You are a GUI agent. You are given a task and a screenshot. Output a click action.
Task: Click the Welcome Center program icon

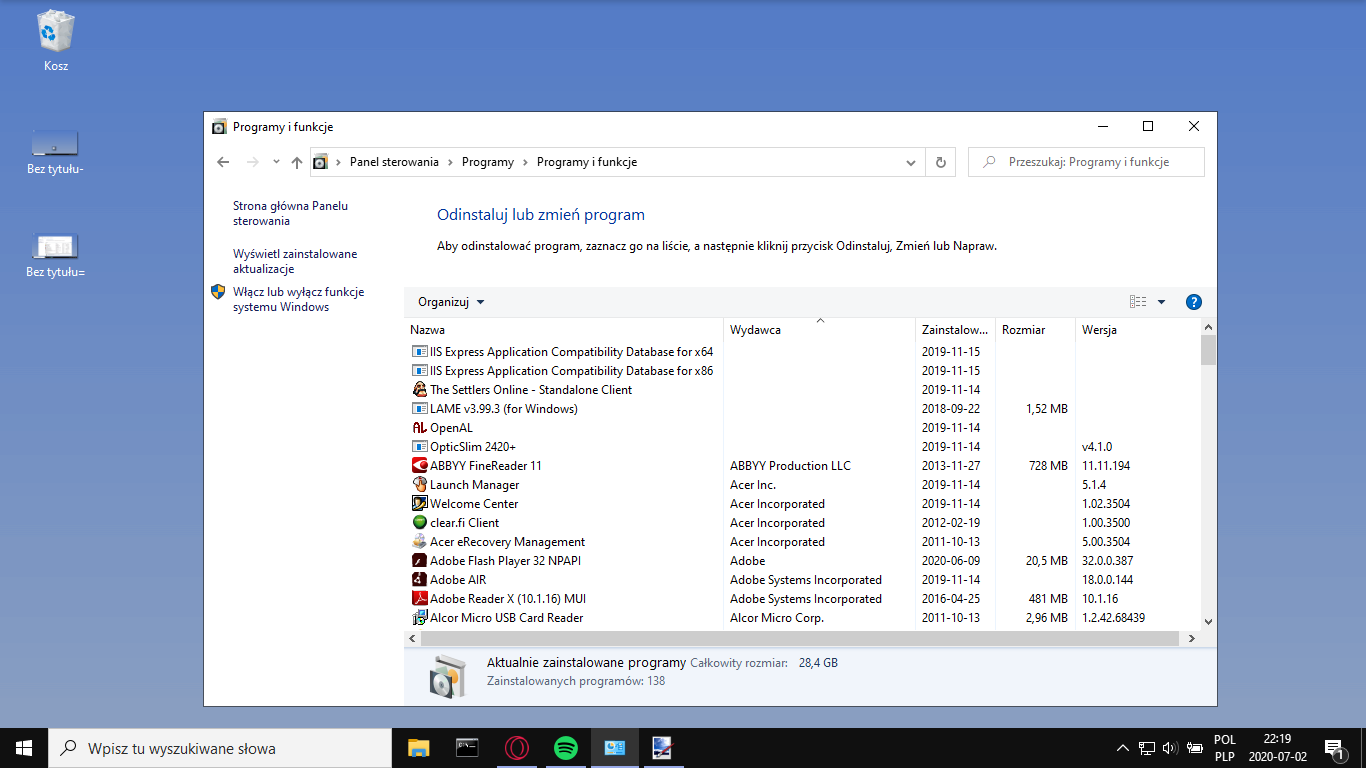tap(420, 504)
